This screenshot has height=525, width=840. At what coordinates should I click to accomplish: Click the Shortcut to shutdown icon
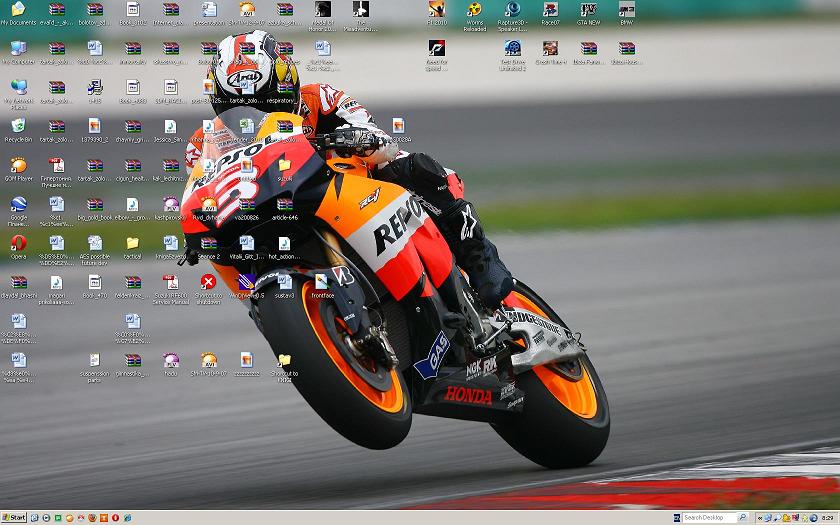[208, 283]
